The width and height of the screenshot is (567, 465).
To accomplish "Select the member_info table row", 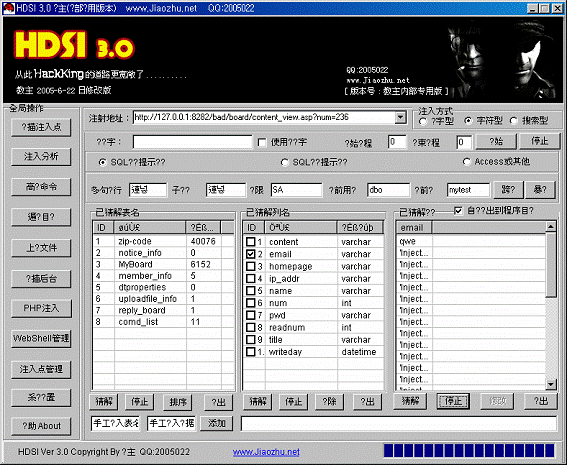I will pos(163,276).
